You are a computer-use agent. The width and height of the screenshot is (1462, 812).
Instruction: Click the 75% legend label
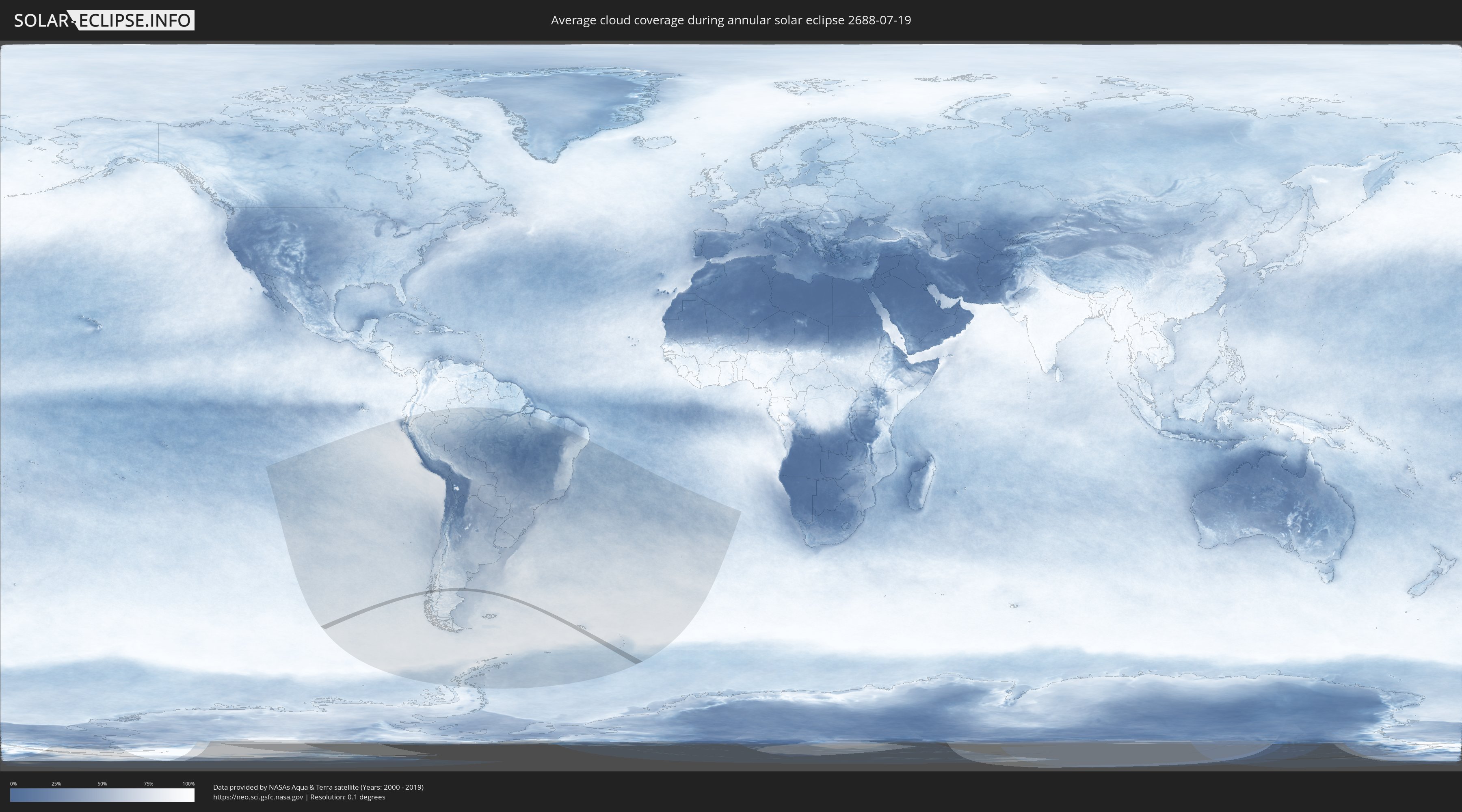point(148,784)
